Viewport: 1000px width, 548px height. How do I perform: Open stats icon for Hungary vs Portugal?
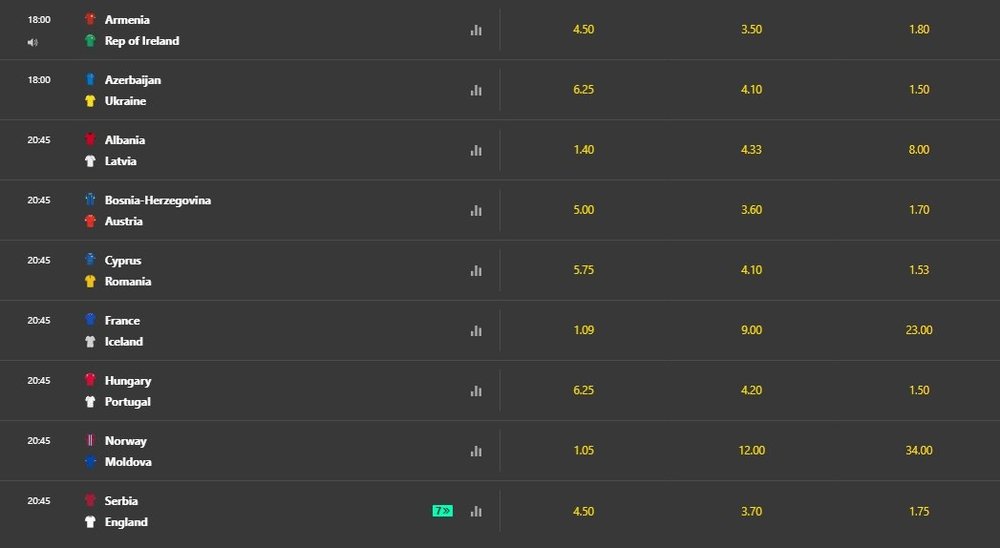476,391
